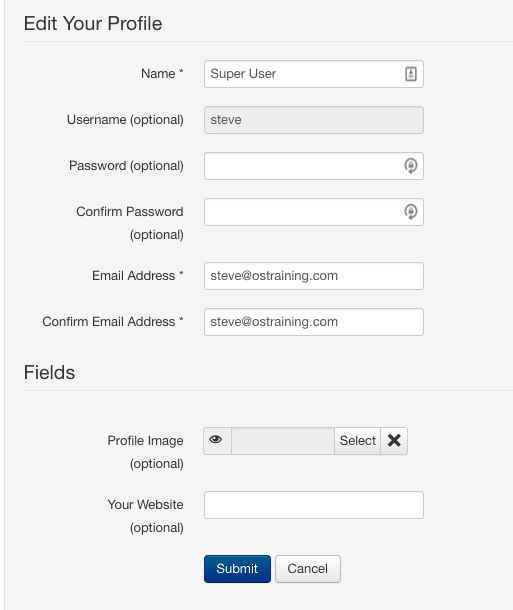Click the empty Profile Image path box
Screen dimensions: 513x610
pos(283,441)
